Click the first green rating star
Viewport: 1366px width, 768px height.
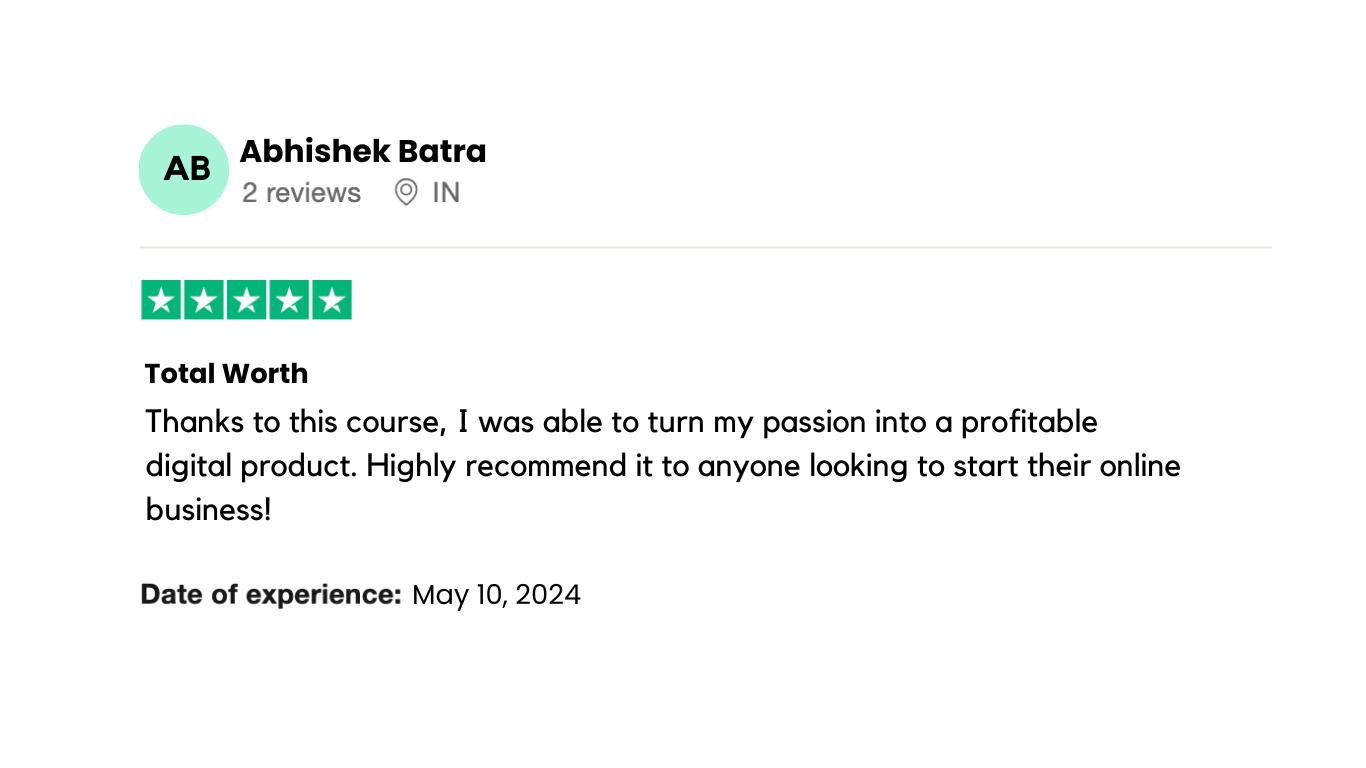pos(162,300)
